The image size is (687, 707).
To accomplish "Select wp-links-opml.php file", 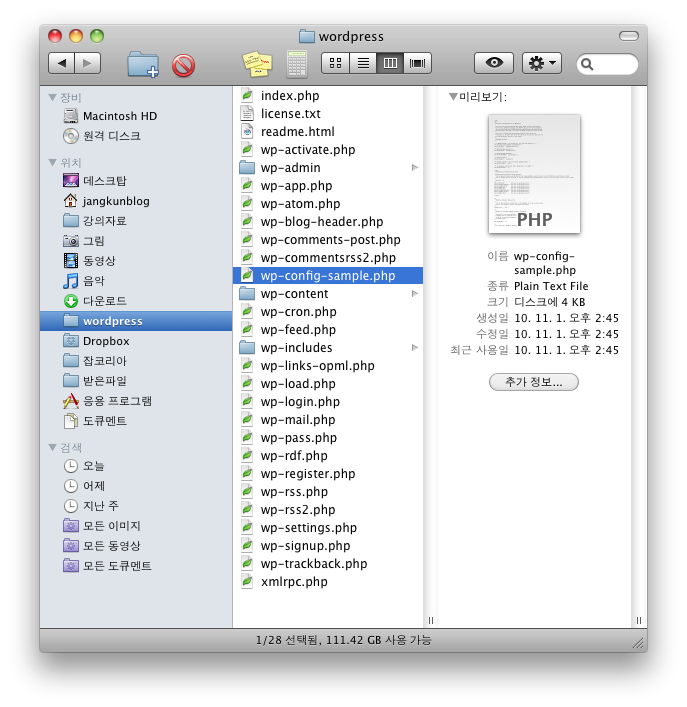I will pyautogui.click(x=328, y=366).
